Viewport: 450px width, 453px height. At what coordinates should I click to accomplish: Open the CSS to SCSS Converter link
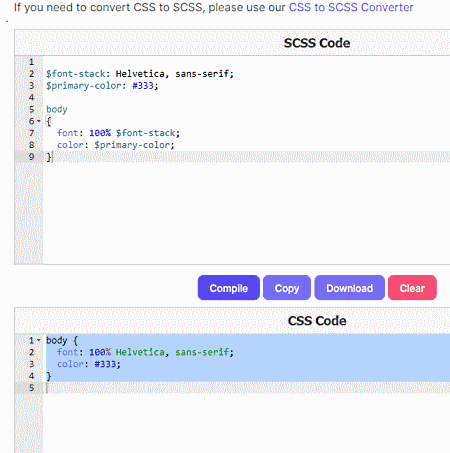point(351,7)
